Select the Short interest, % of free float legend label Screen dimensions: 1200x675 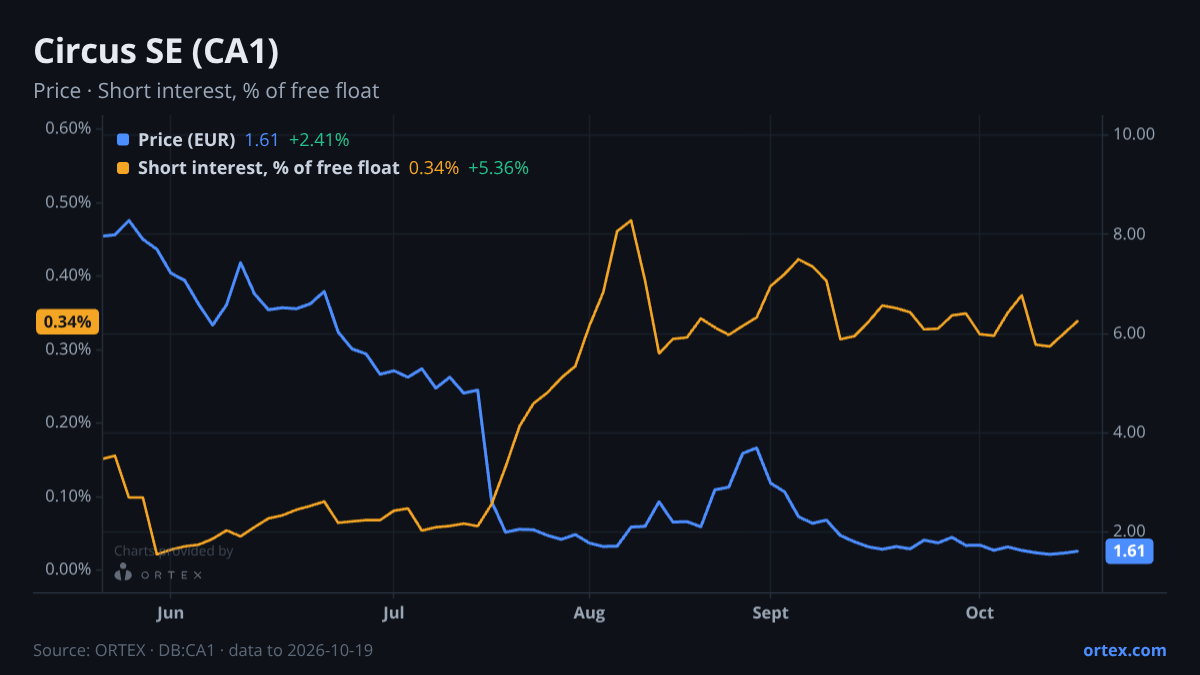pos(269,168)
